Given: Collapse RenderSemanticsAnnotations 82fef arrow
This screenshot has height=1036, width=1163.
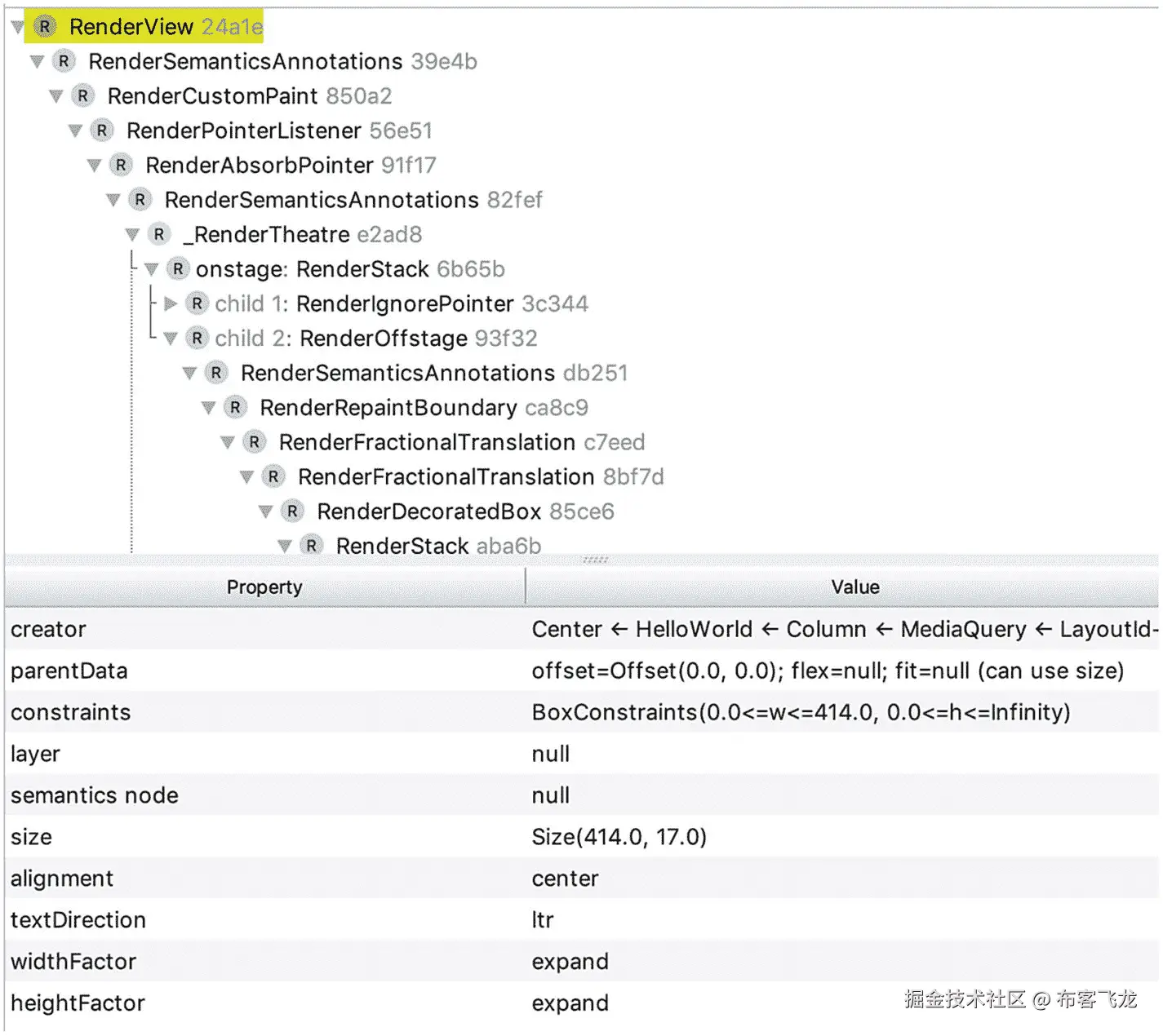Looking at the screenshot, I should (113, 201).
